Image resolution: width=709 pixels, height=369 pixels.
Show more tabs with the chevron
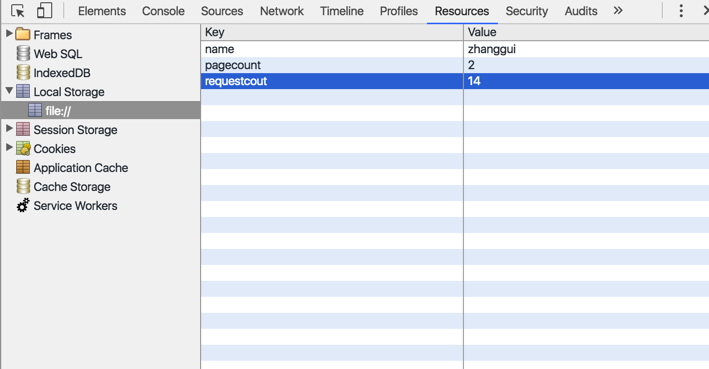618,10
